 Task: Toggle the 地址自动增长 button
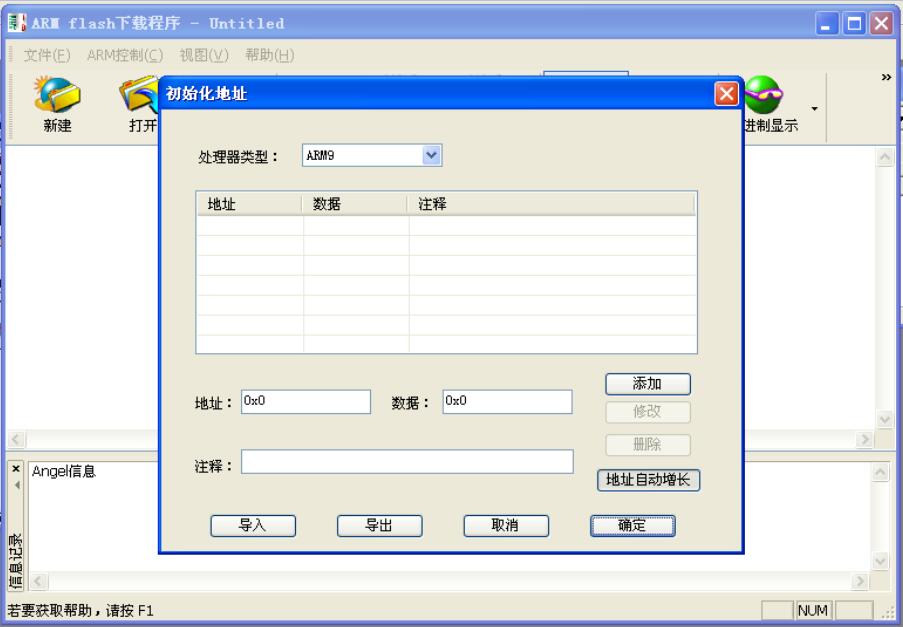pyautogui.click(x=648, y=480)
